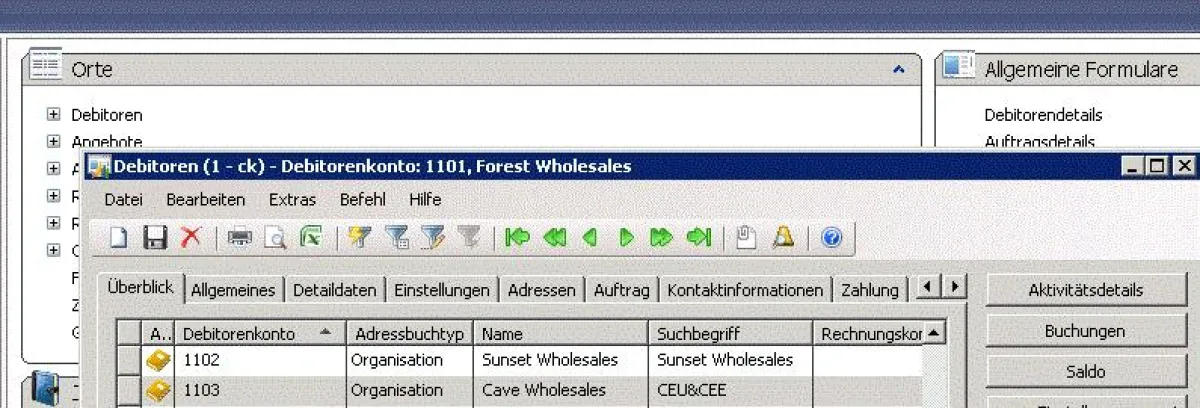
Task: Click the Filter by grid funnel icon
Action: (397, 237)
